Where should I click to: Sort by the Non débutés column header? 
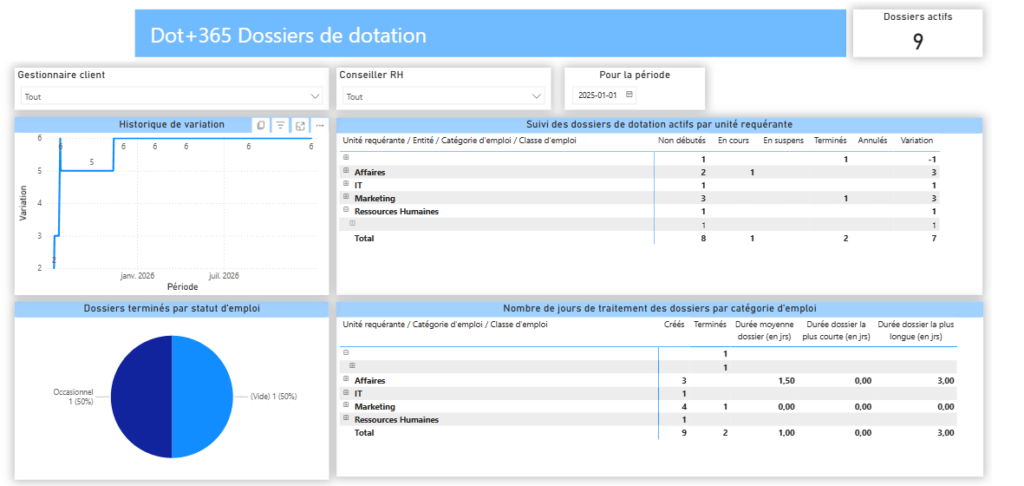click(681, 141)
